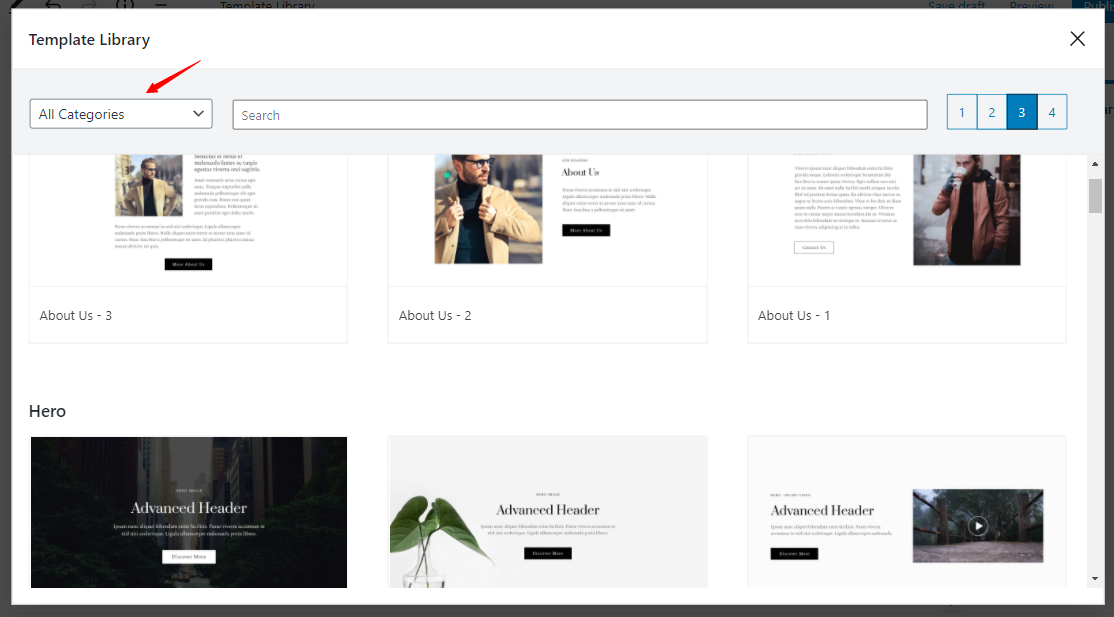This screenshot has width=1114, height=617.
Task: Click Preview in the editor behind the dialog
Action: point(1032,5)
